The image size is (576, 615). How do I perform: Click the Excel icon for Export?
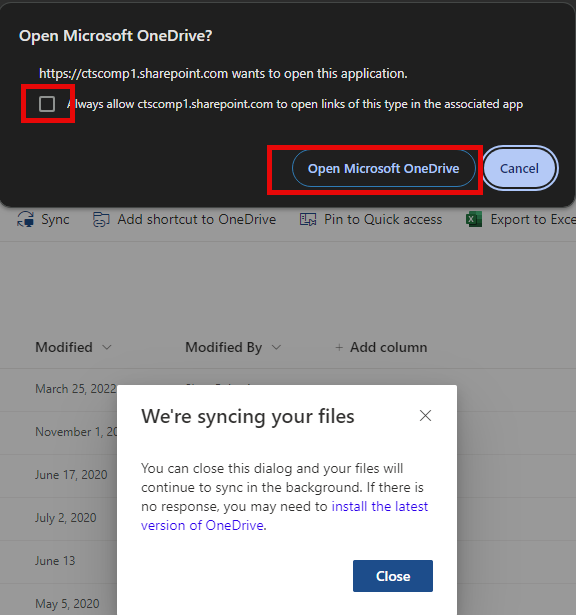tap(474, 219)
